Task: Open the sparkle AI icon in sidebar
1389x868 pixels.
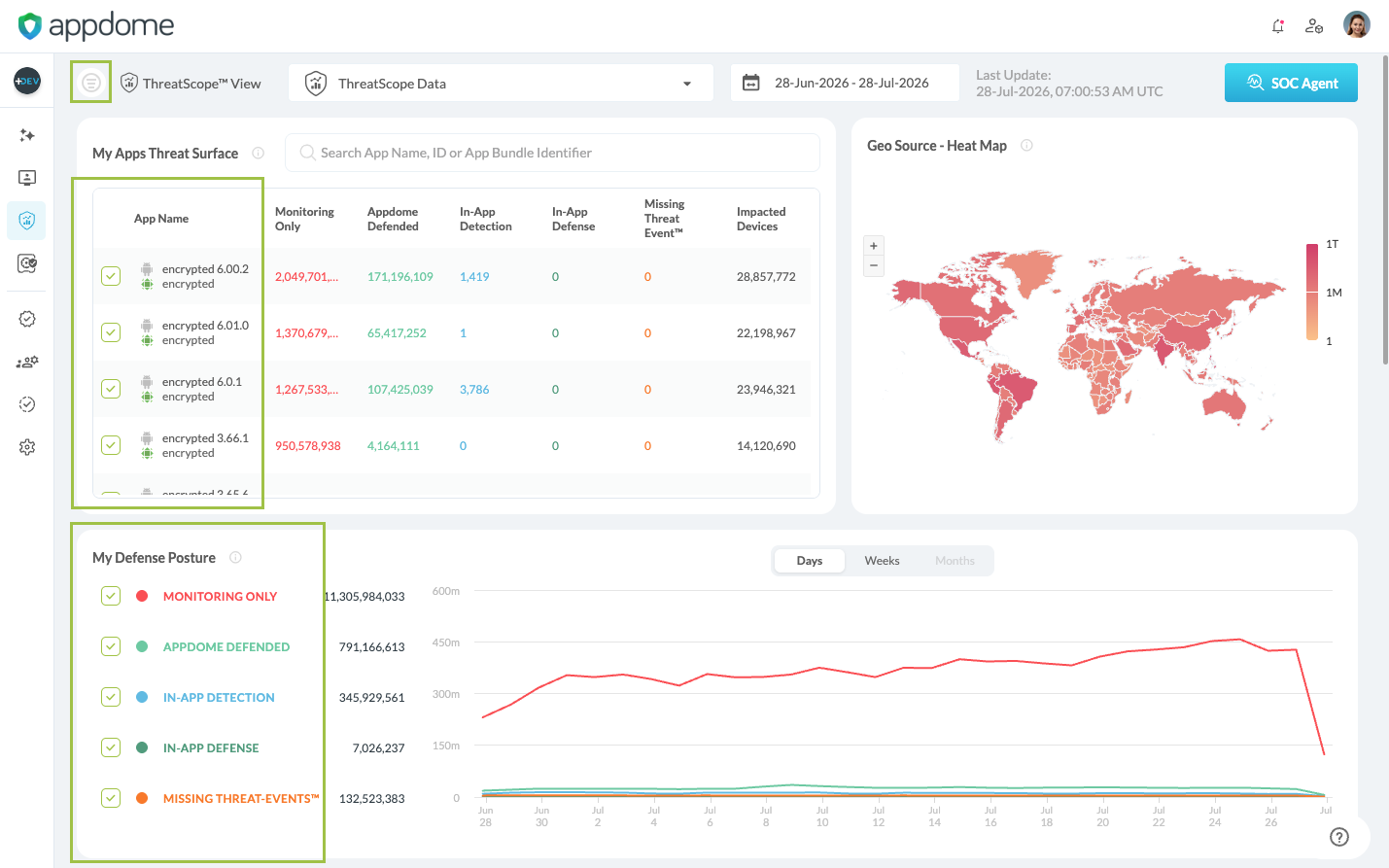Action: 27,135
